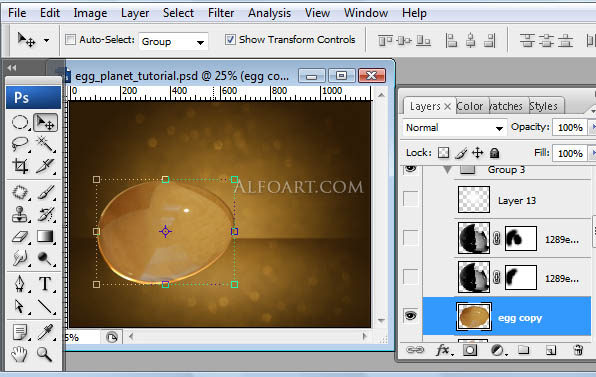
Task: Toggle lock transparent pixels
Action: click(x=443, y=153)
